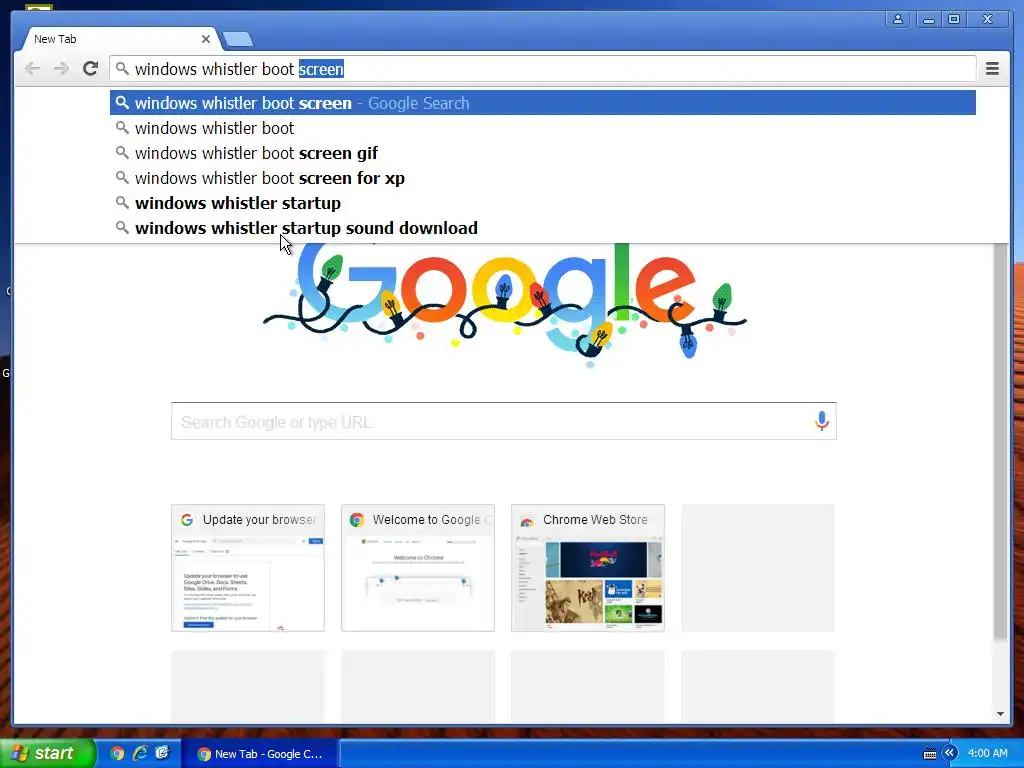Launch Chrome from the quick launch bar

(x=117, y=754)
